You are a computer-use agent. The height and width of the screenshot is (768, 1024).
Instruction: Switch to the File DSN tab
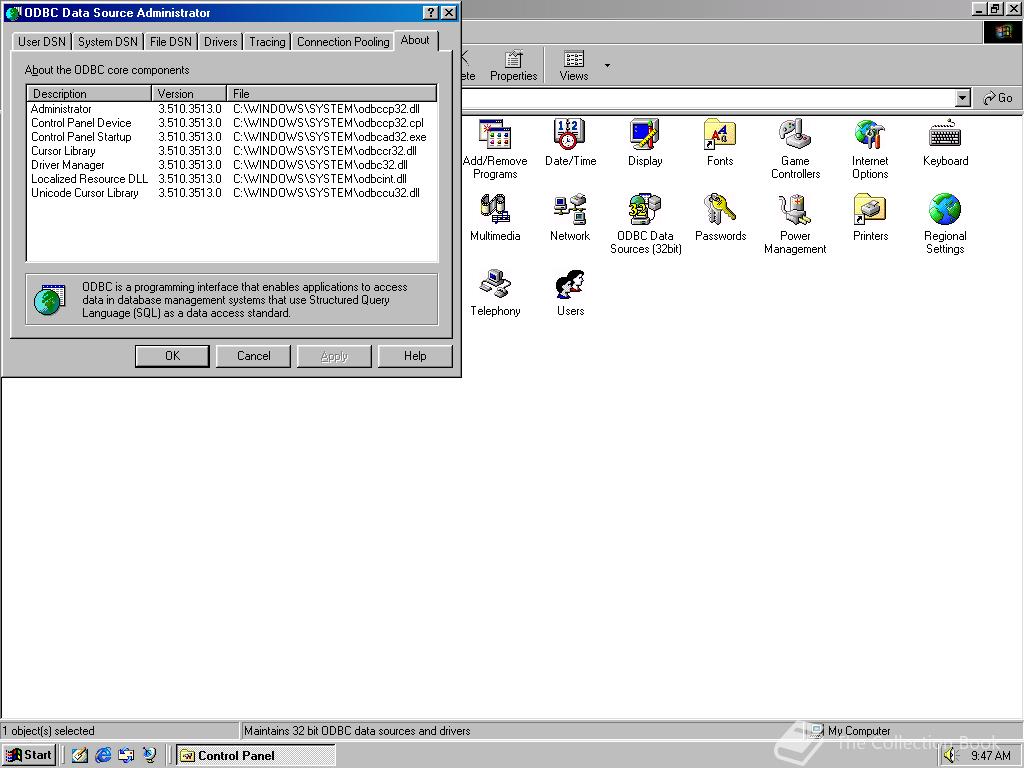pyautogui.click(x=170, y=42)
